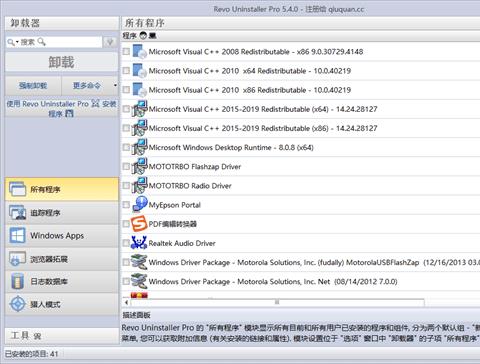Click the 追踪程序 sidebar icon
480x364 pixels.
tap(17, 213)
